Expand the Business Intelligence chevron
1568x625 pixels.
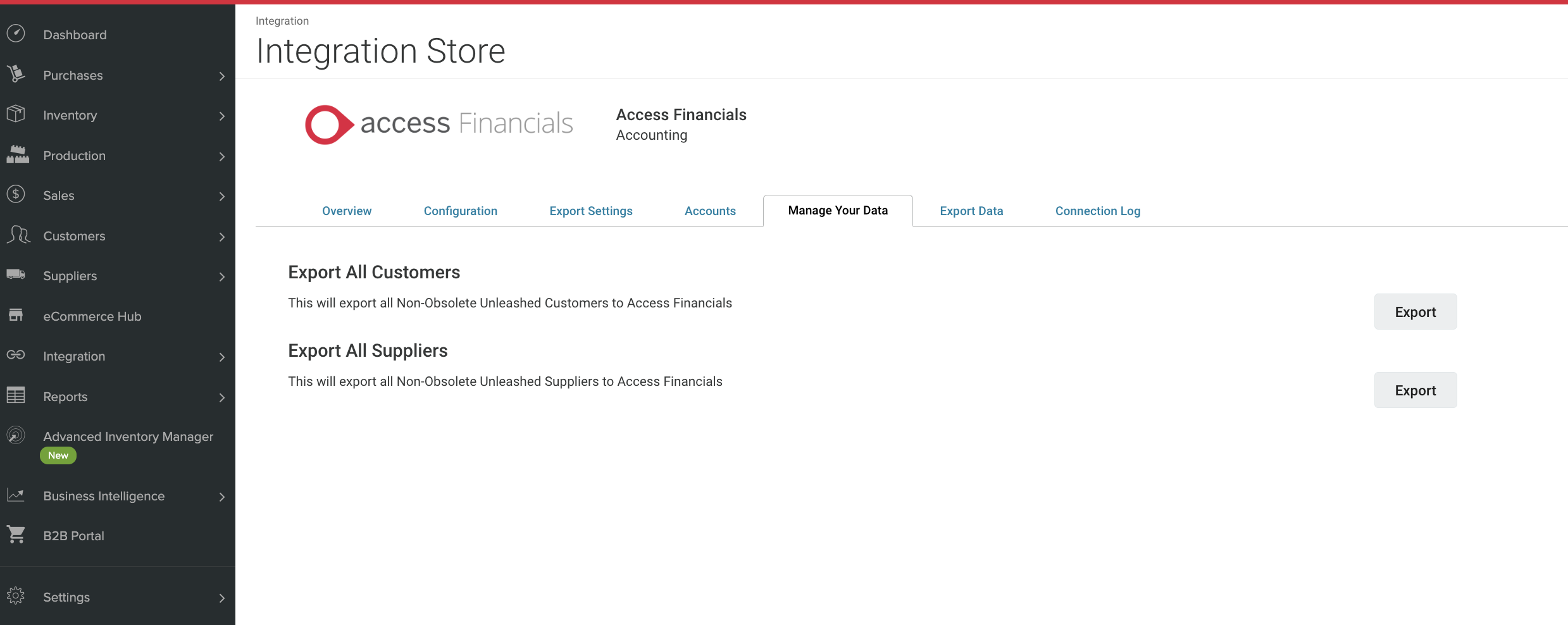point(221,497)
